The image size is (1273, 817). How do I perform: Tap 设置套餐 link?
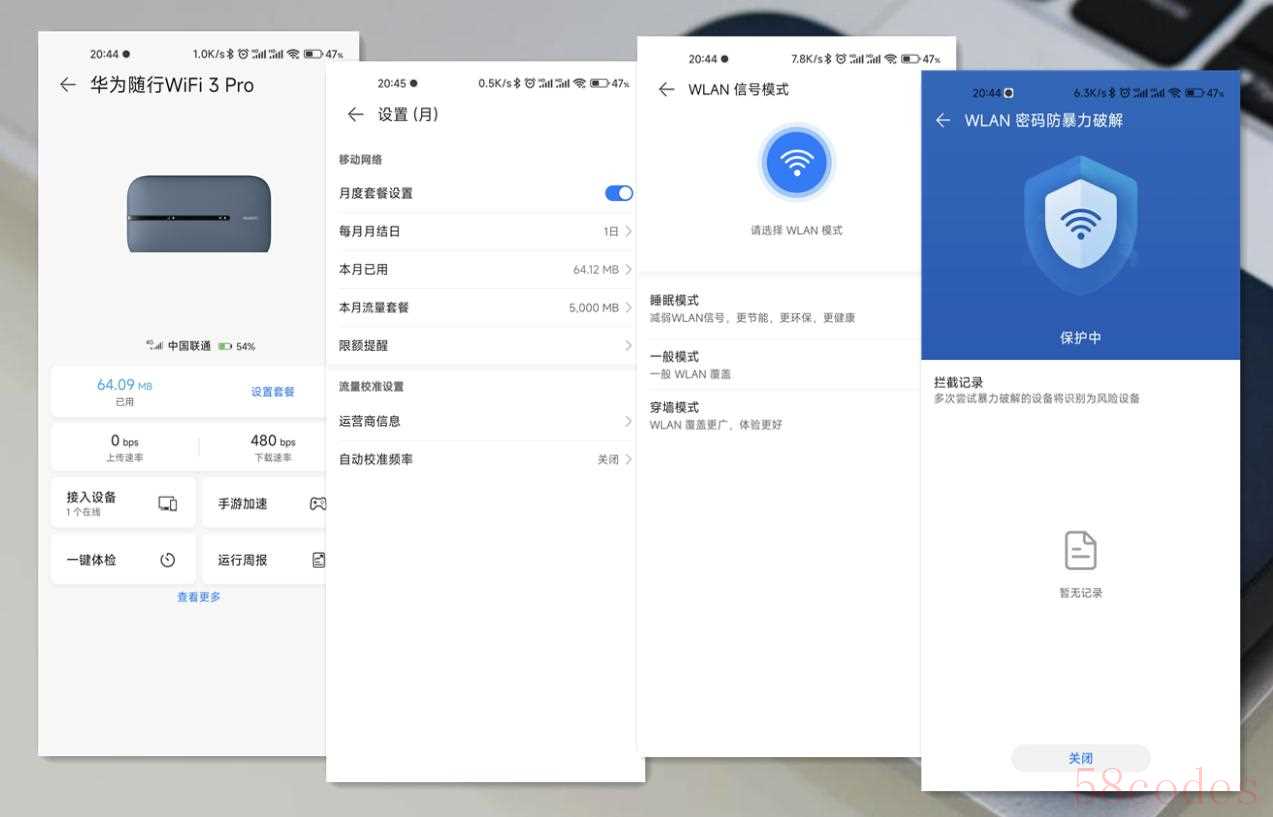pyautogui.click(x=272, y=392)
